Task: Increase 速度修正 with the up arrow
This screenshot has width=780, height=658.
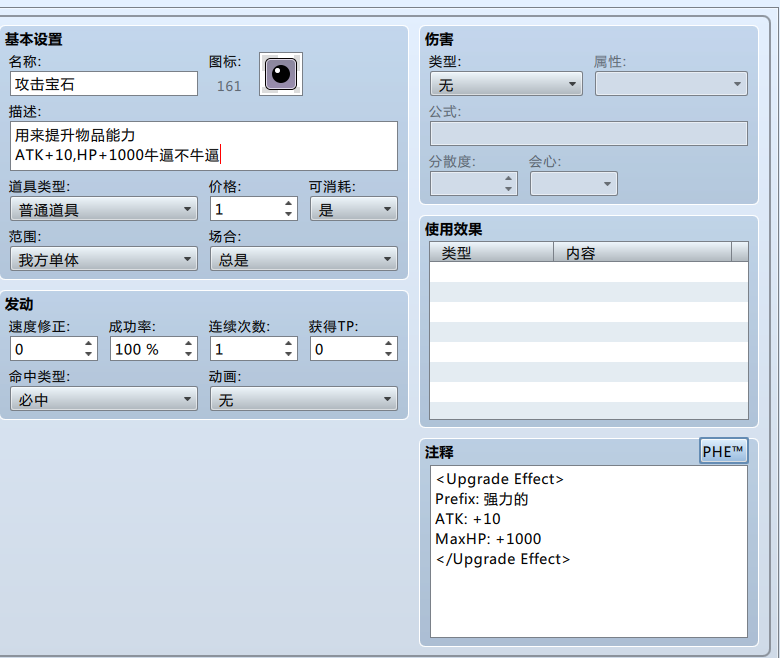Action: 89,343
